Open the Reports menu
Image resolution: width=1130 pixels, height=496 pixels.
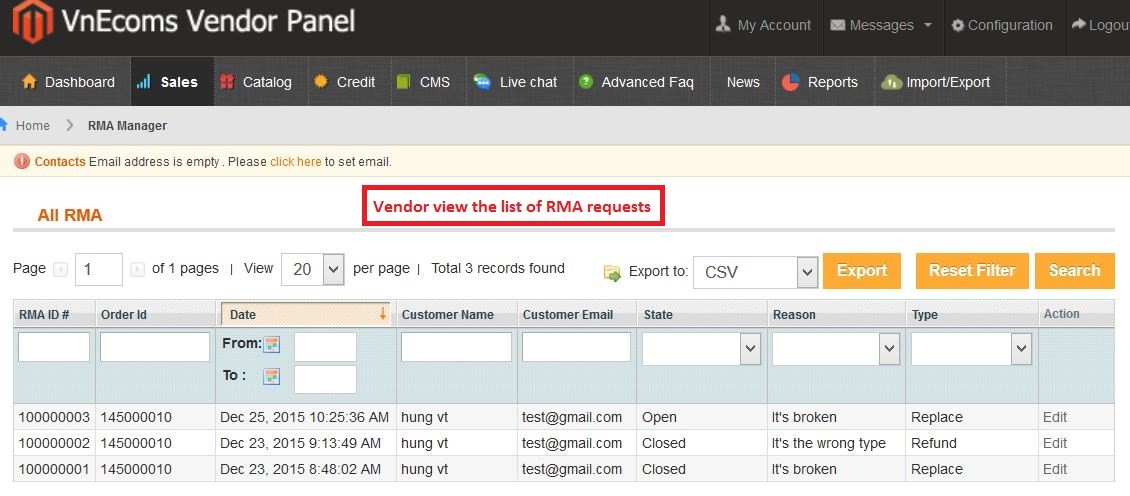coord(824,81)
